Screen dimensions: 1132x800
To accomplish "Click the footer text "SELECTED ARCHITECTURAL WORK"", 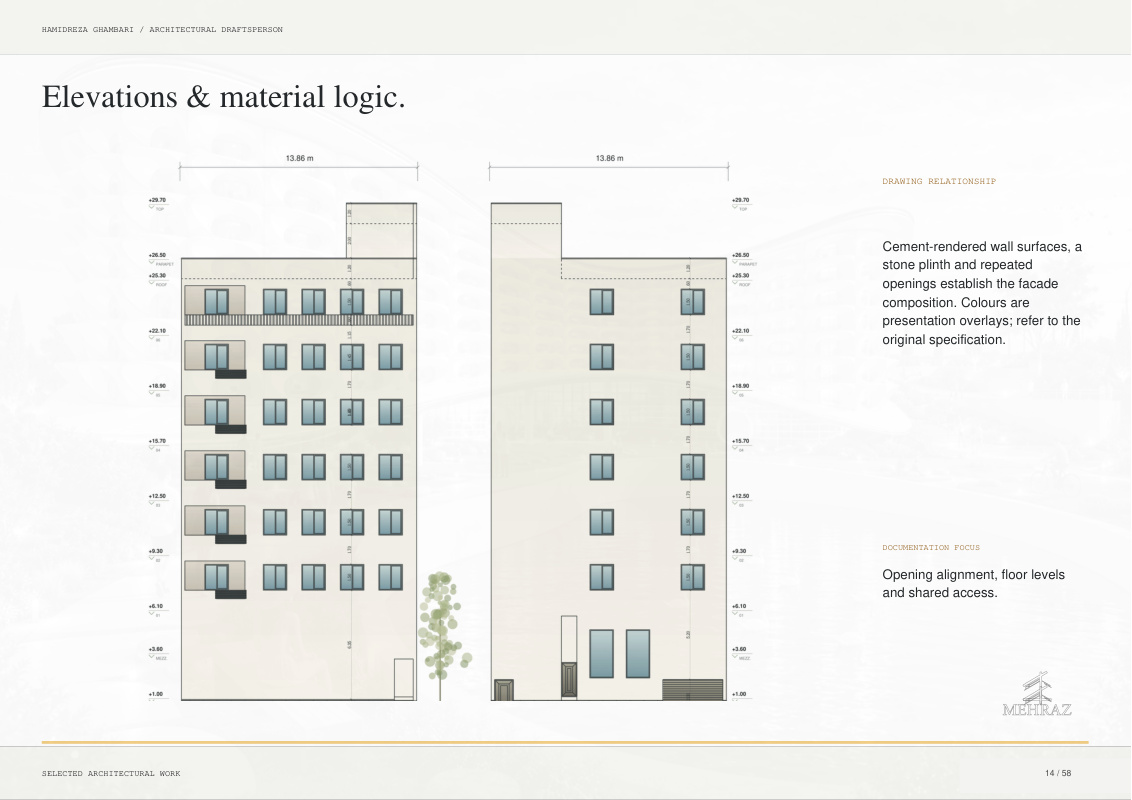I will pos(111,773).
